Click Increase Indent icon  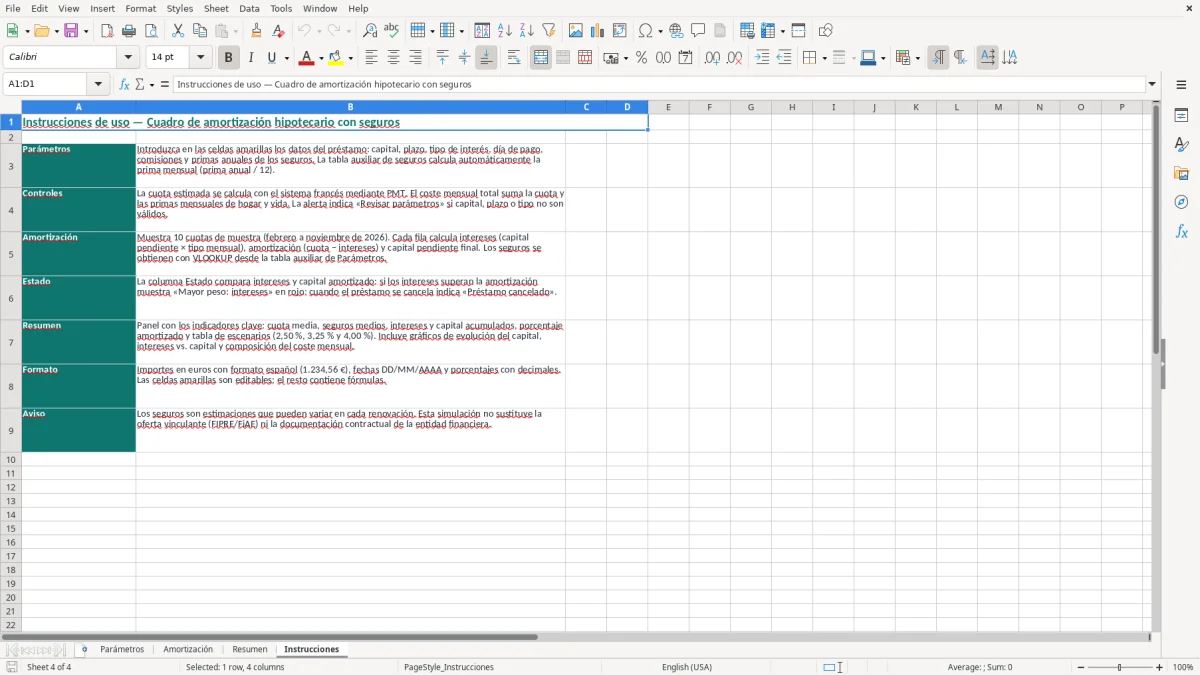[x=762, y=58]
